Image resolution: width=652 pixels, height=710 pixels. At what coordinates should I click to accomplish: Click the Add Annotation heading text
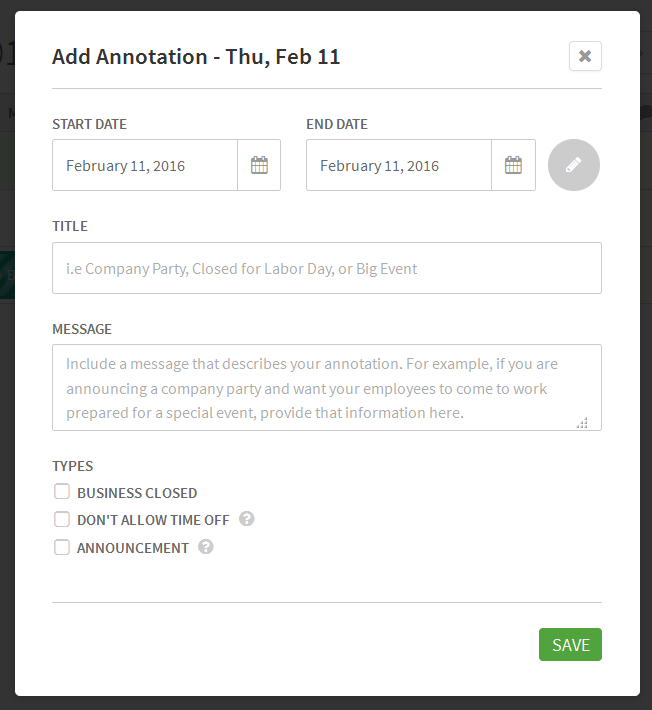point(196,57)
